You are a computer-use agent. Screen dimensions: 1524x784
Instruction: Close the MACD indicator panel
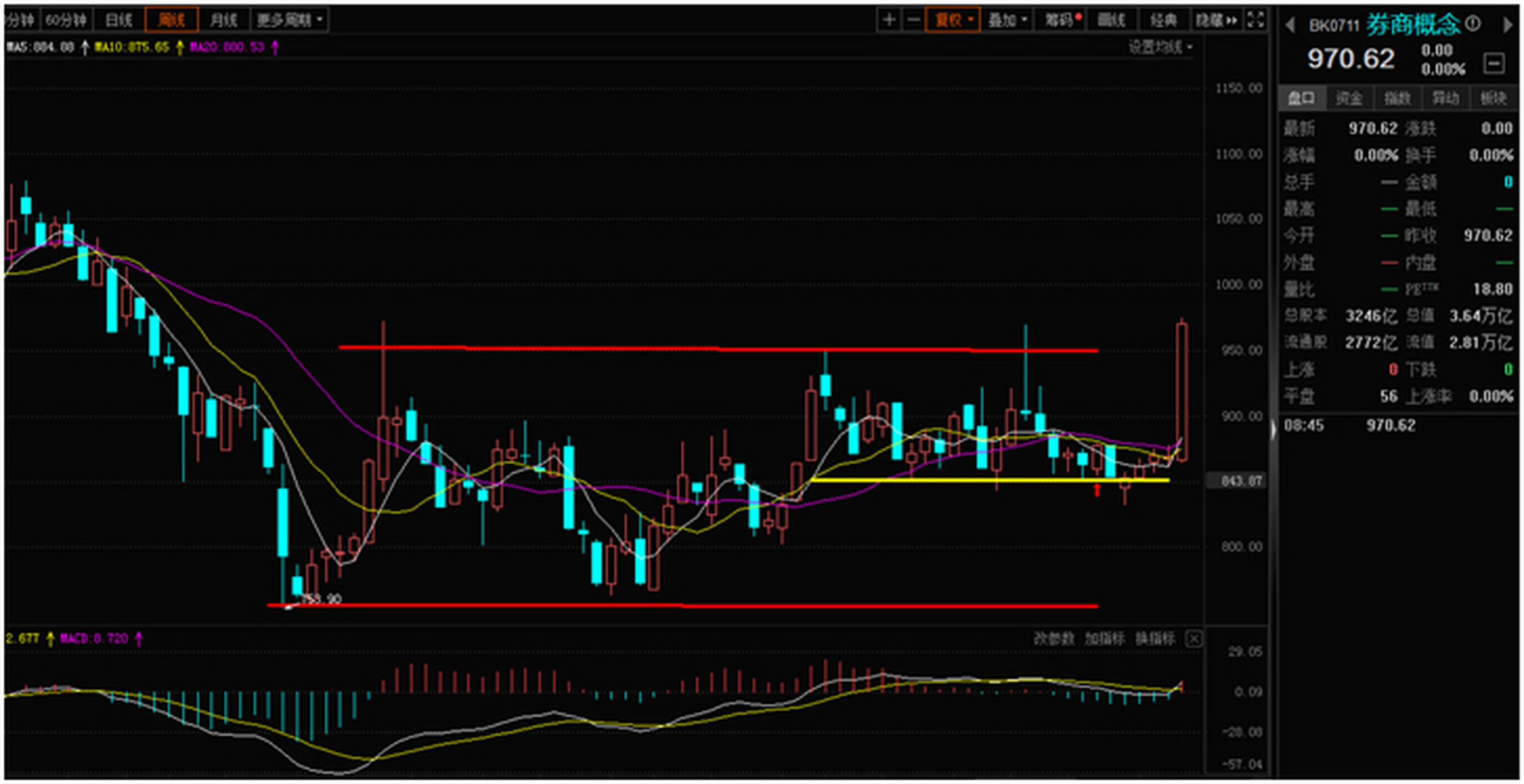pyautogui.click(x=1194, y=639)
